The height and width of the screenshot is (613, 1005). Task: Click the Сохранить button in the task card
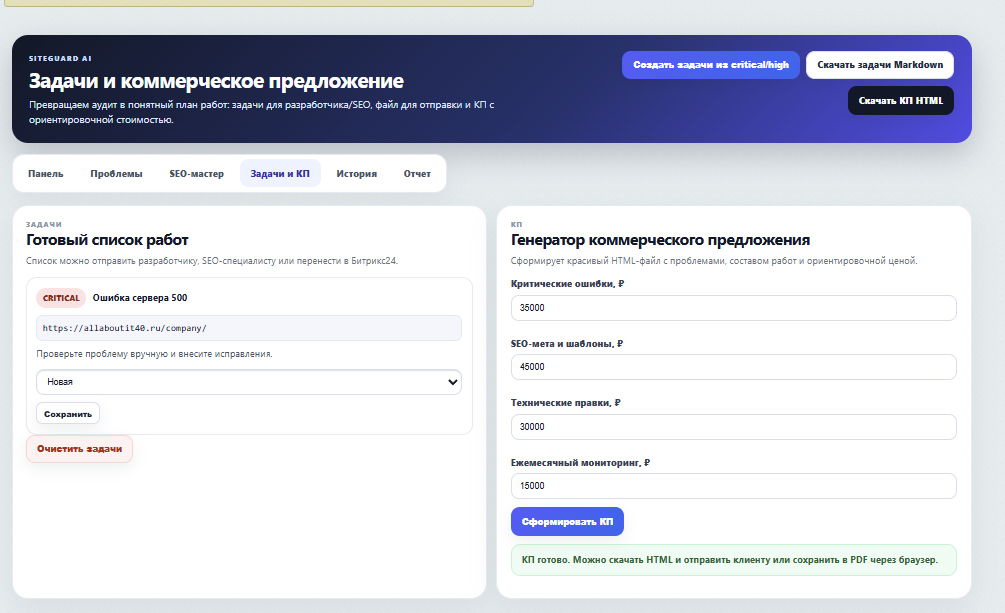[68, 414]
